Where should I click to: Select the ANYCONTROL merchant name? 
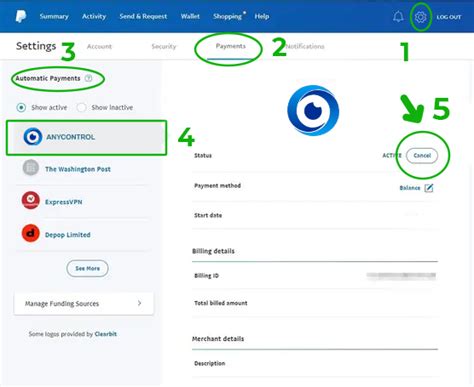click(71, 137)
